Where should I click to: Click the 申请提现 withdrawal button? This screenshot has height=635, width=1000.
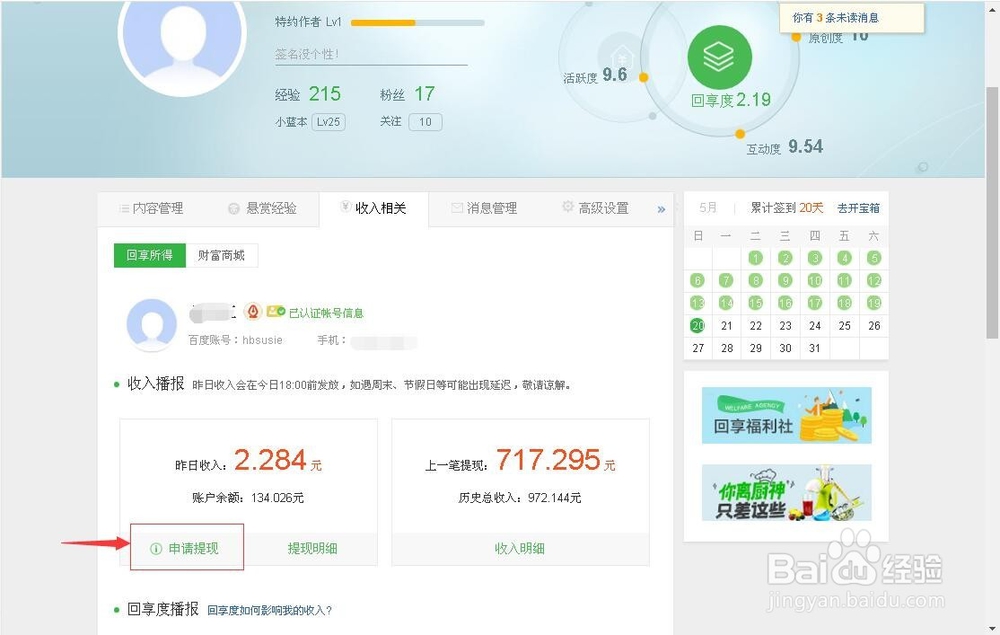point(187,547)
